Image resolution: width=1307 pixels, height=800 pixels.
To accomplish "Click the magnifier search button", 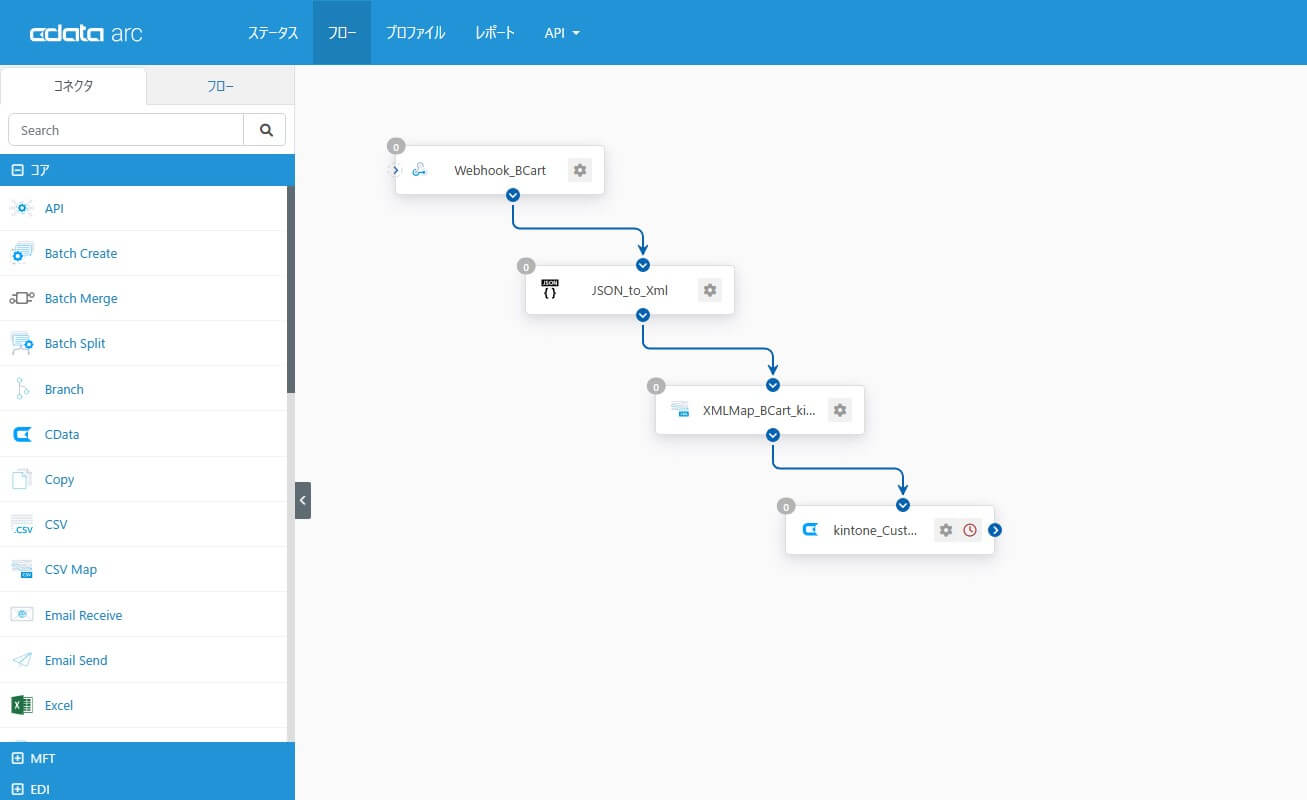I will tap(265, 130).
